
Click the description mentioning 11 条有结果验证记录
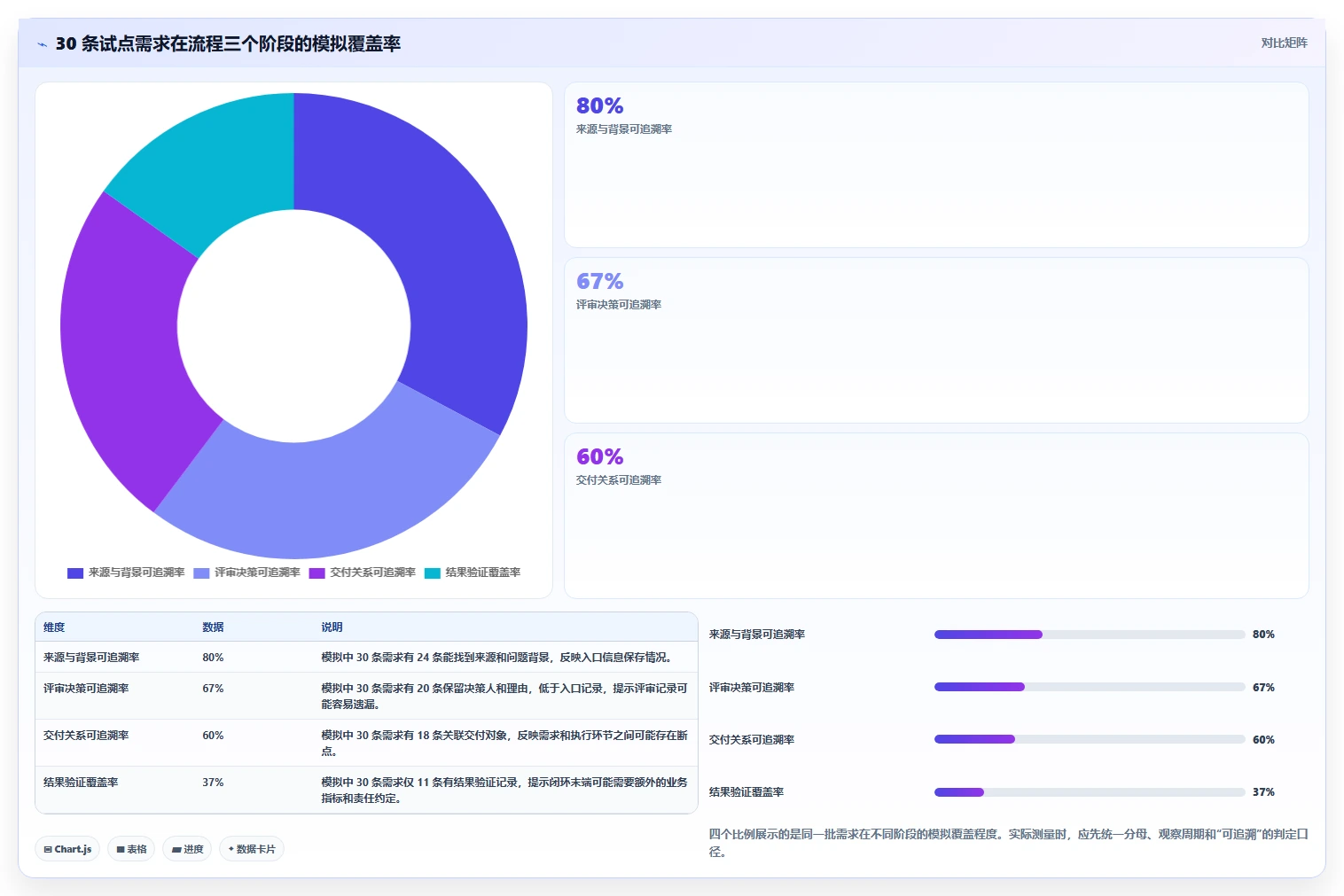[504, 791]
